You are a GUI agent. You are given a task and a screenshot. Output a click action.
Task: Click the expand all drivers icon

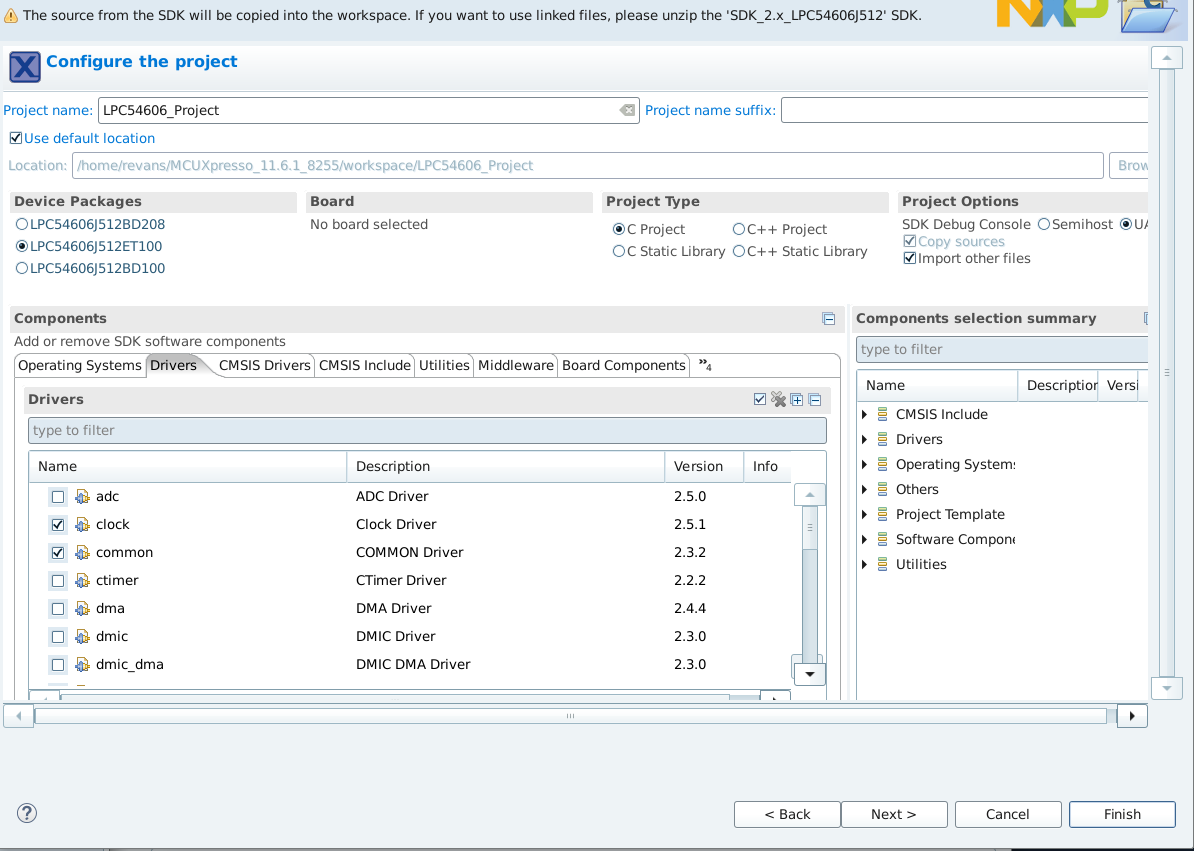pos(797,400)
